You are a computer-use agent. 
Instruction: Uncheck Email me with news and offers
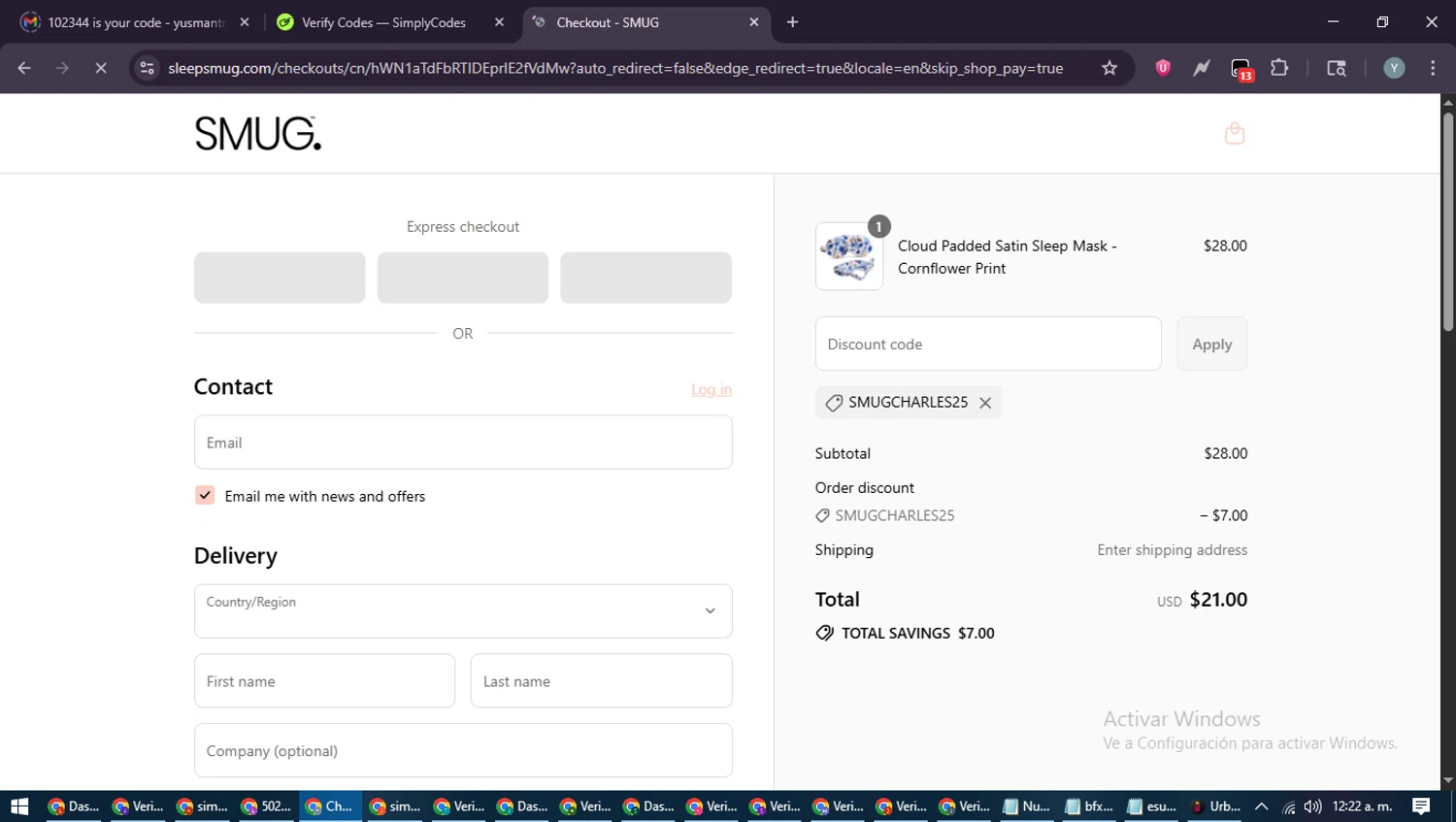[x=205, y=496]
